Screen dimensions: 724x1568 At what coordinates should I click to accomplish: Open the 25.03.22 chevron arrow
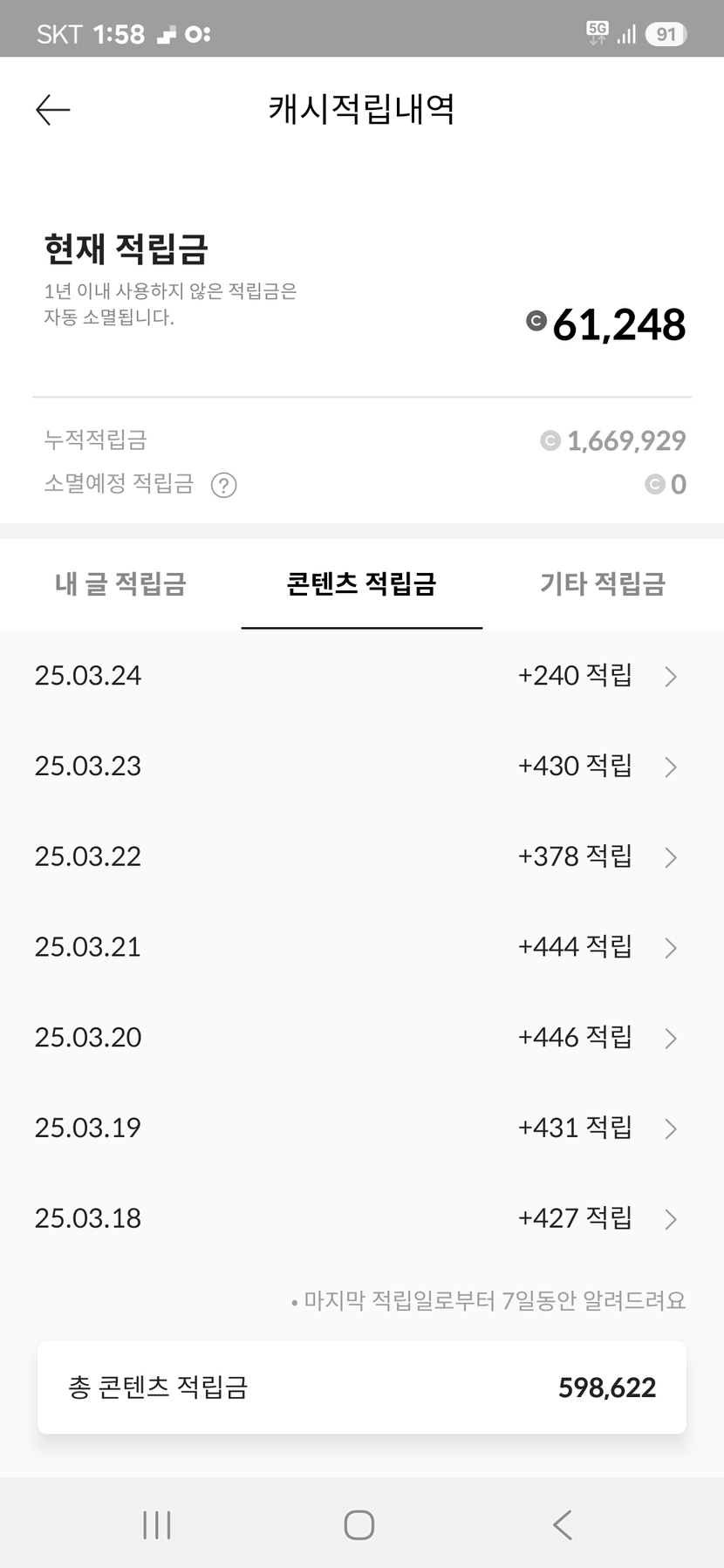[670, 857]
